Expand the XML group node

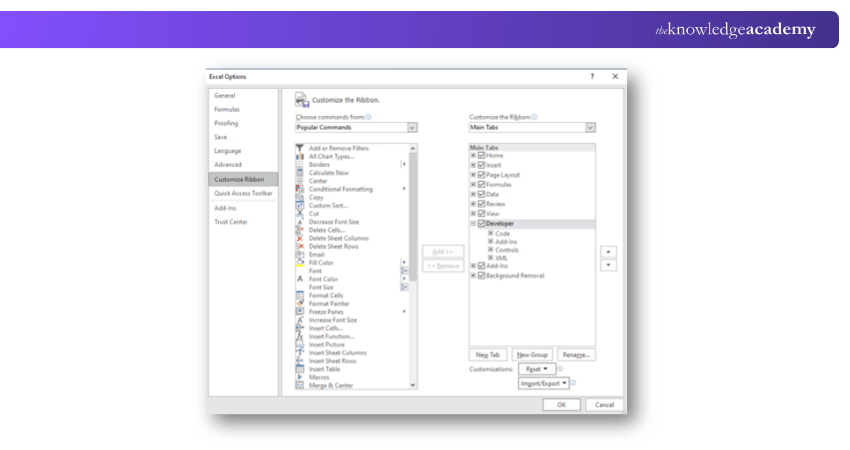tap(491, 258)
